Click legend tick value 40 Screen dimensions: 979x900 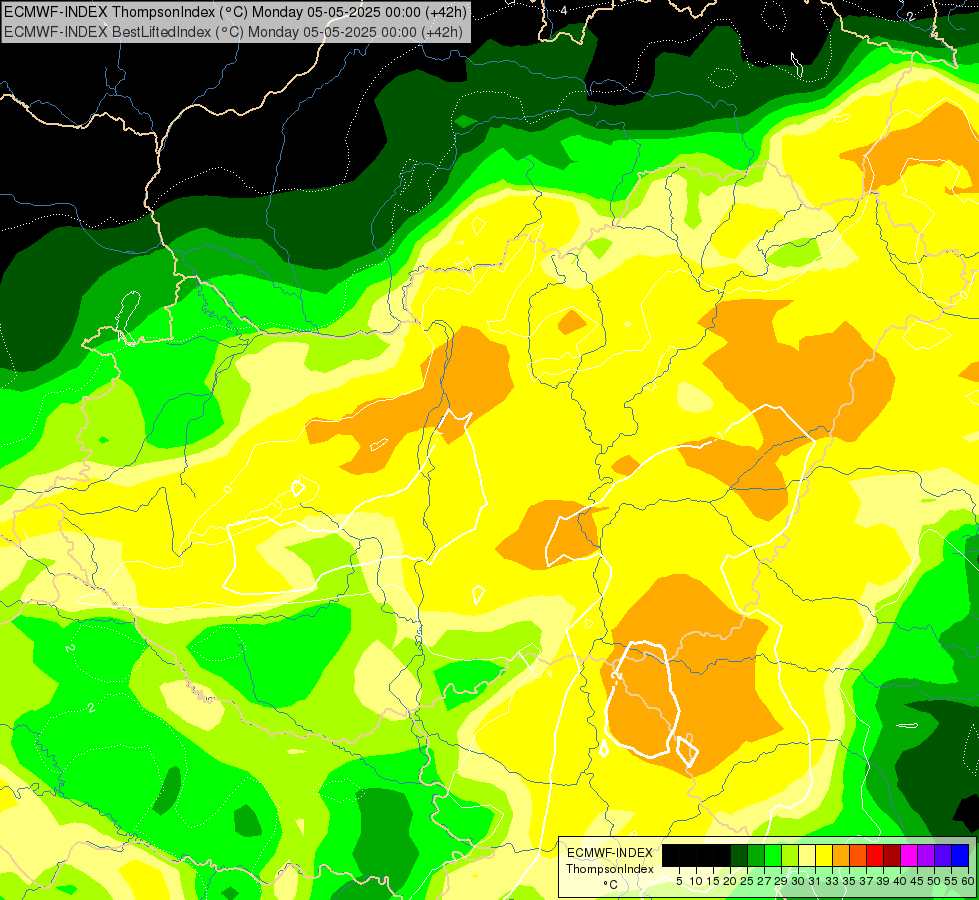900,881
